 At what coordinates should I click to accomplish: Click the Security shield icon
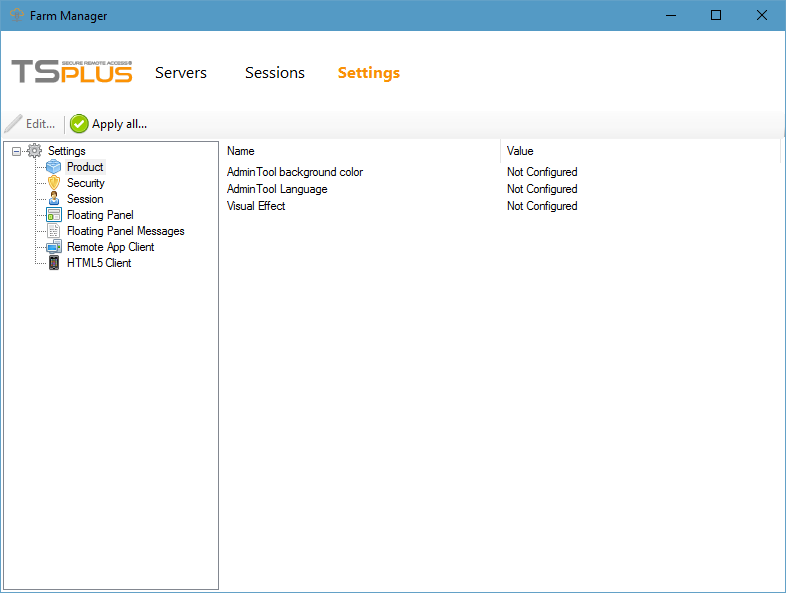54,183
